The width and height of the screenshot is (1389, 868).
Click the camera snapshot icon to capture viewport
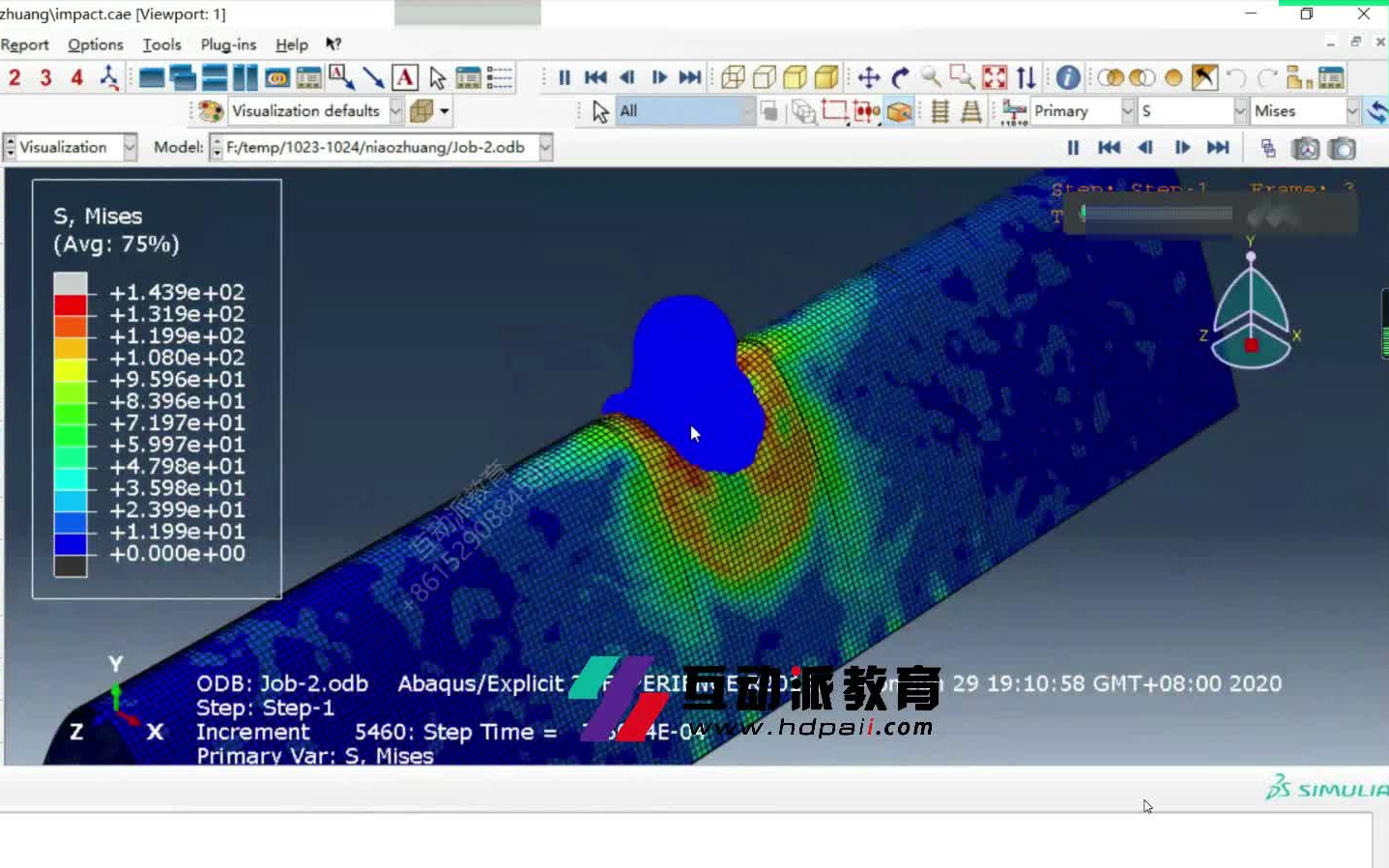(1343, 148)
